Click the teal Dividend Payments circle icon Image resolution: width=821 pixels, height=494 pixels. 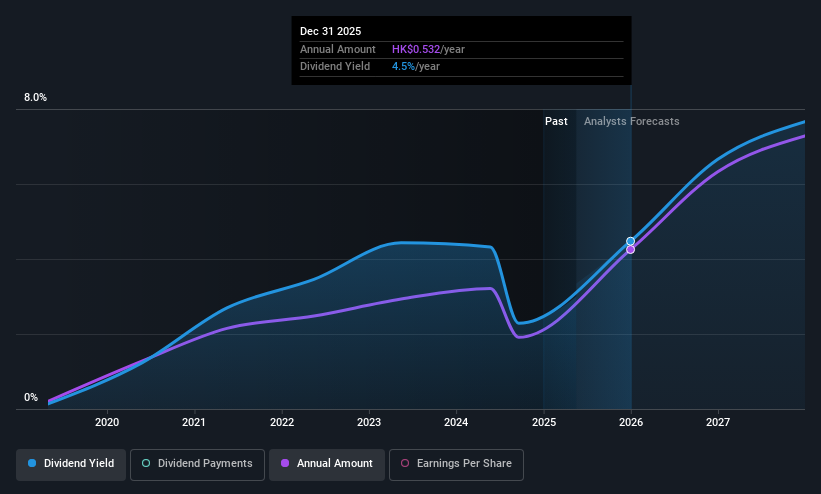pyautogui.click(x=146, y=463)
